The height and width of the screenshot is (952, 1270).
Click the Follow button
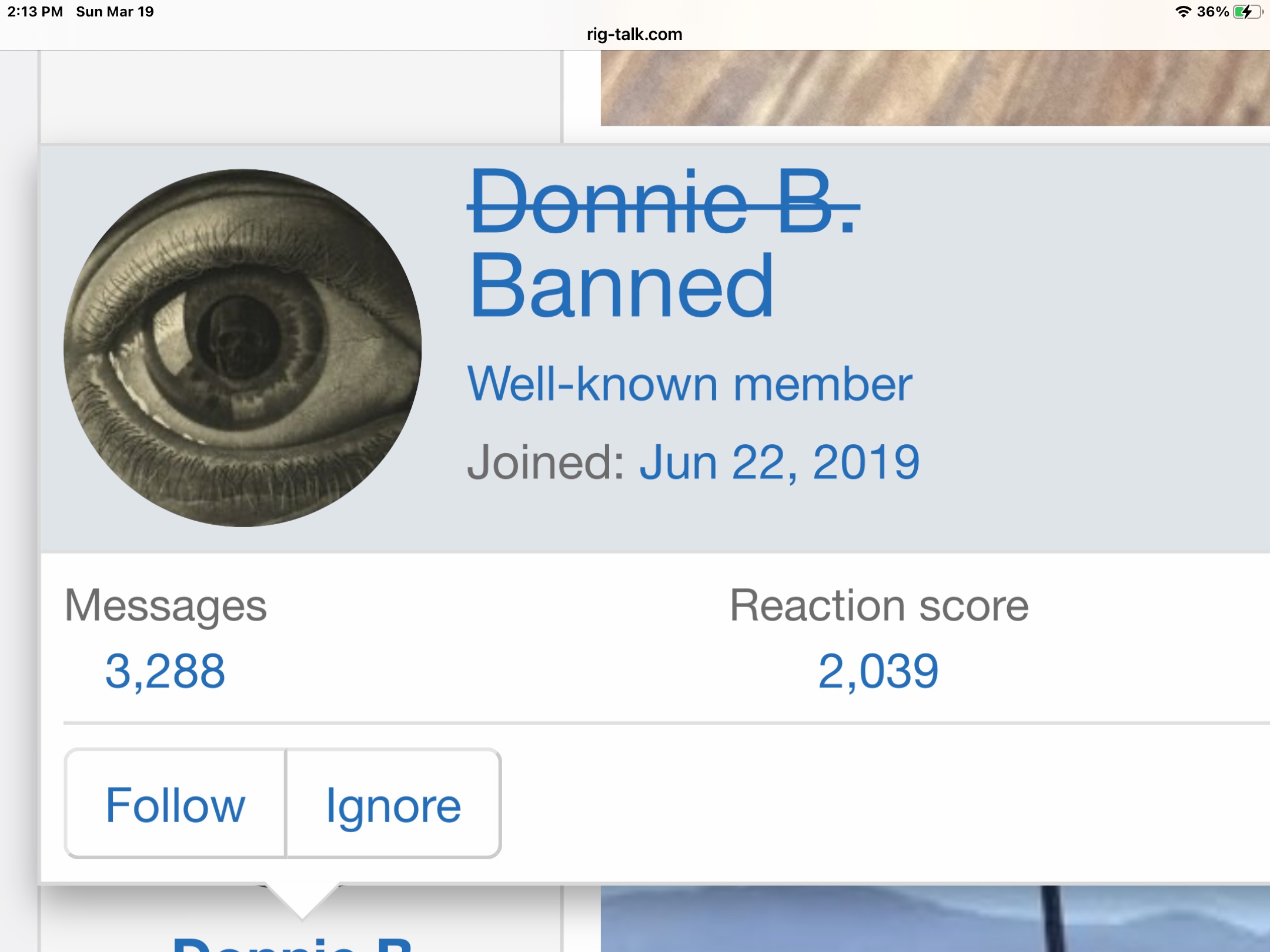click(175, 804)
